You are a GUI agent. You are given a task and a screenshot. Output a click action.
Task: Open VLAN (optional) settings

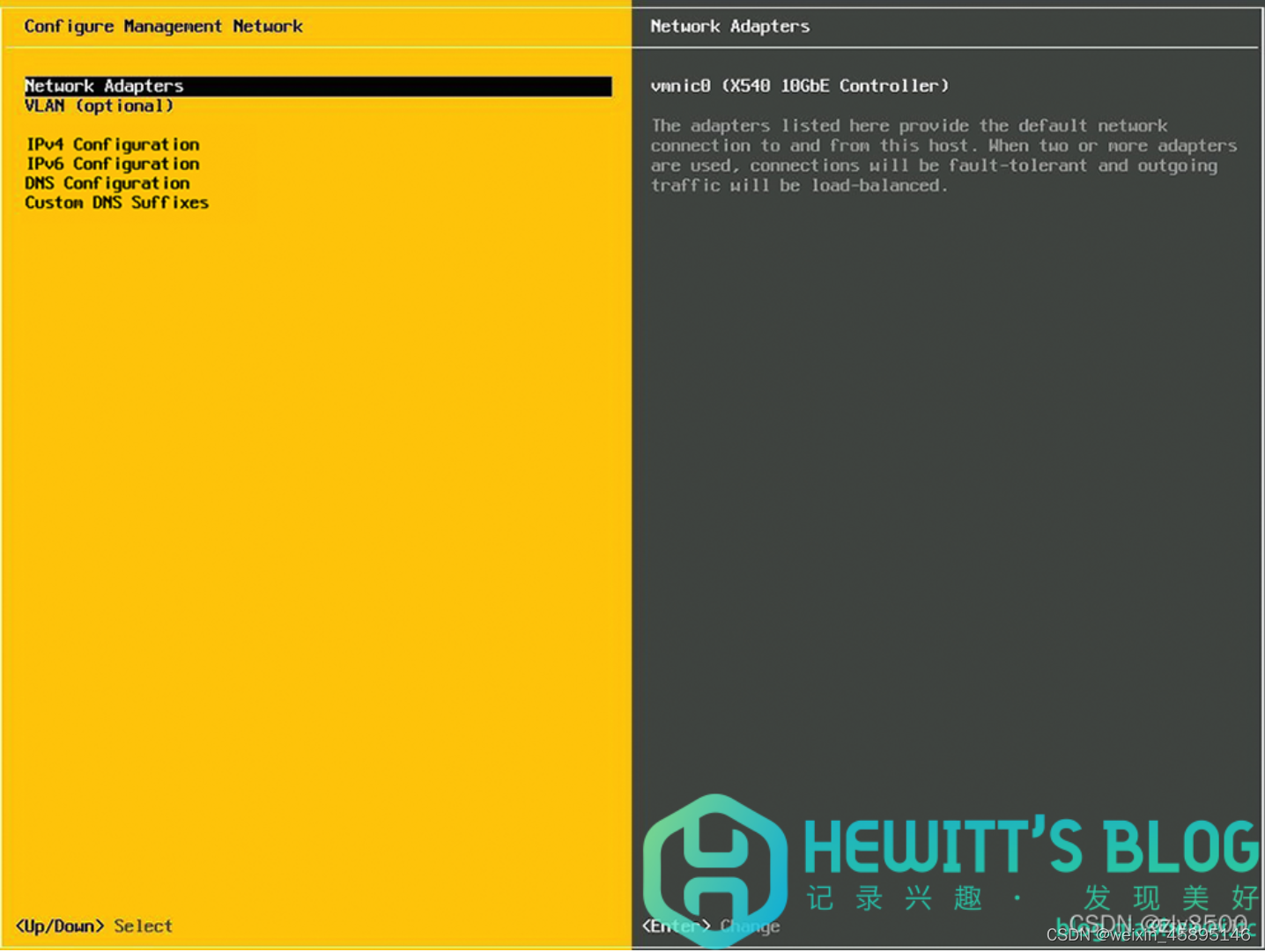point(99,106)
